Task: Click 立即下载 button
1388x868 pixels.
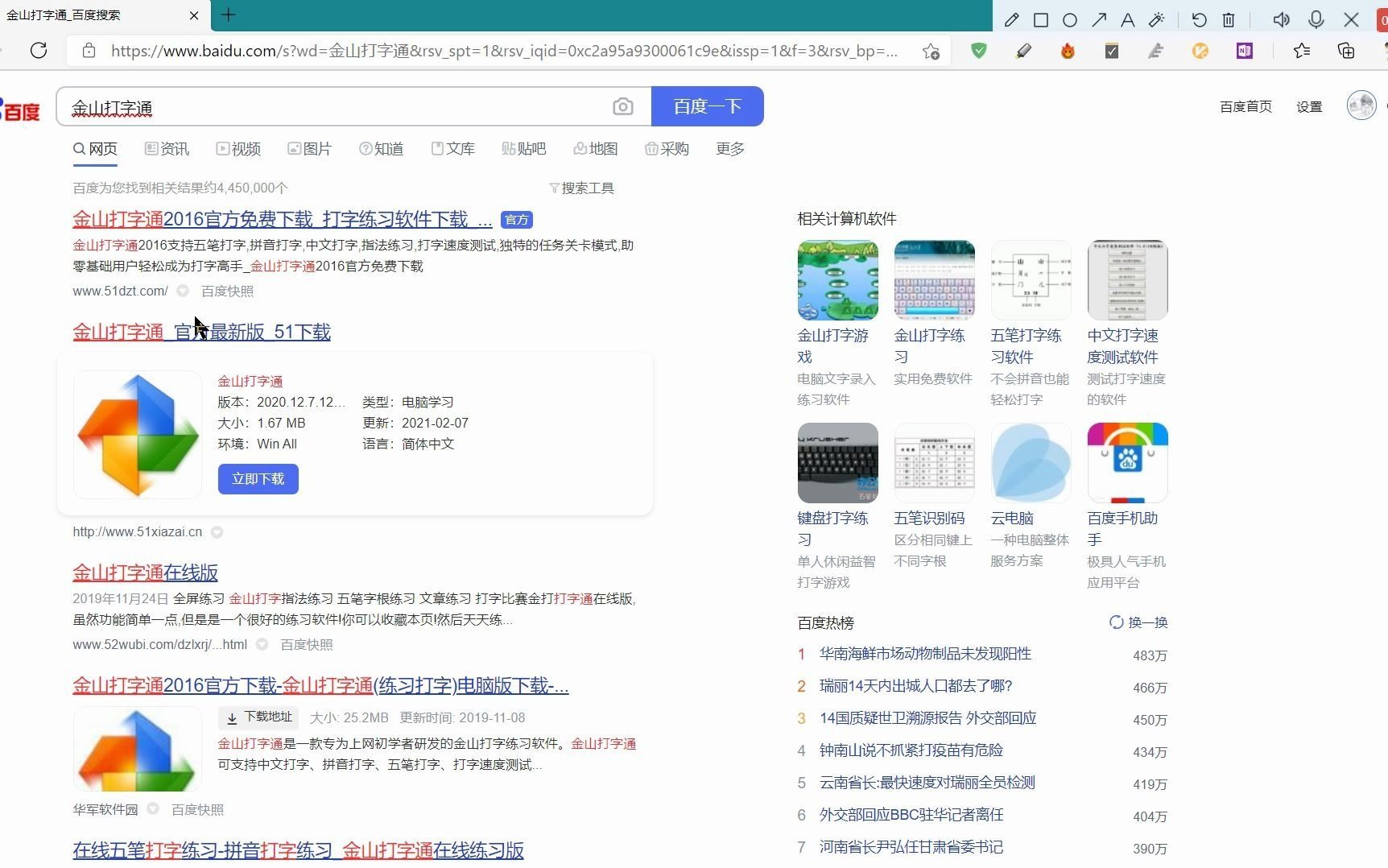Action: tap(258, 479)
